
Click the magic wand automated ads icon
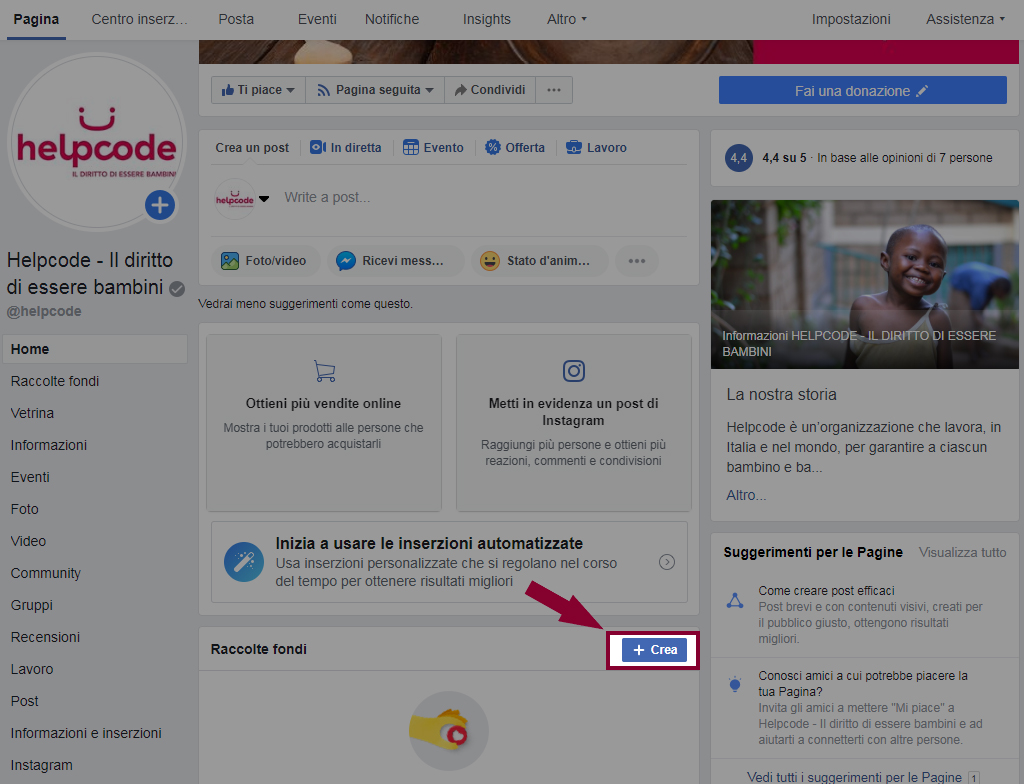244,562
